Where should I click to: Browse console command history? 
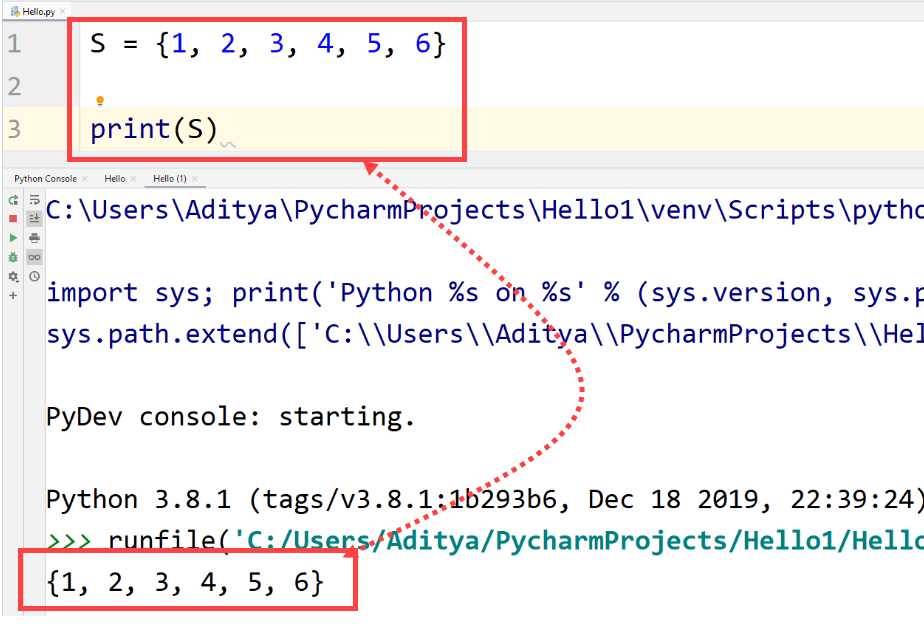pyautogui.click(x=34, y=276)
